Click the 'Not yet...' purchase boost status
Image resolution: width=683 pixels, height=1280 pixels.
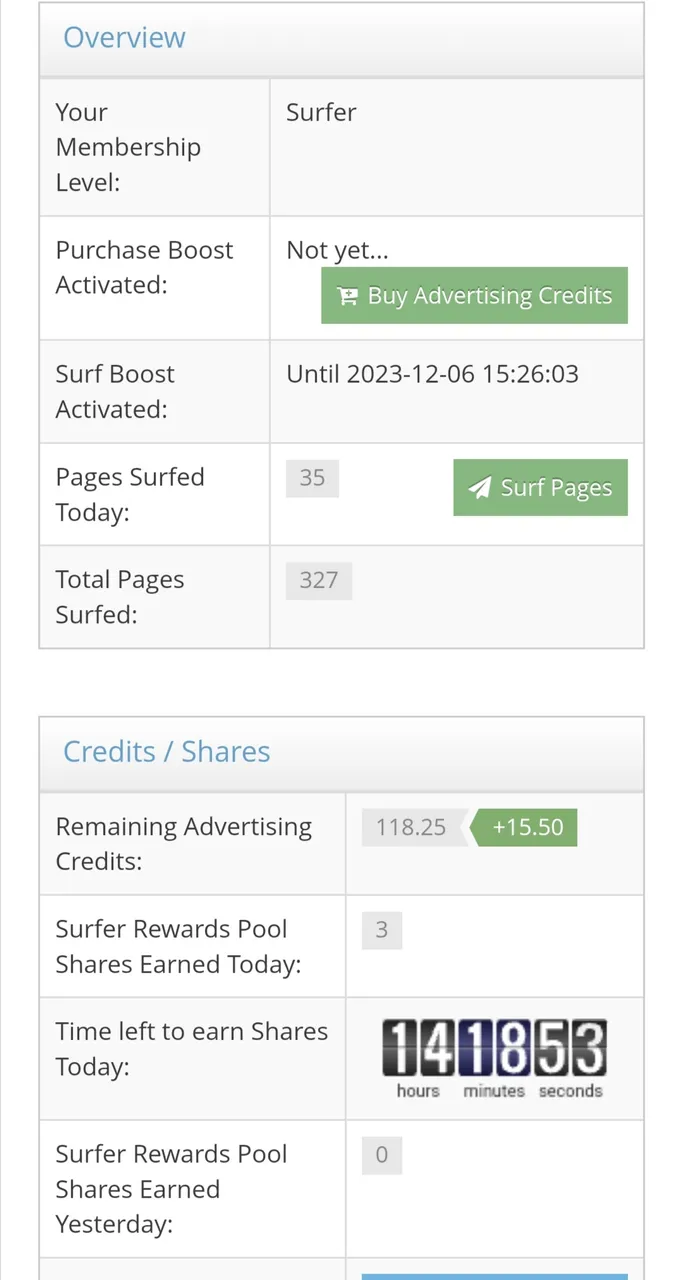pos(337,250)
